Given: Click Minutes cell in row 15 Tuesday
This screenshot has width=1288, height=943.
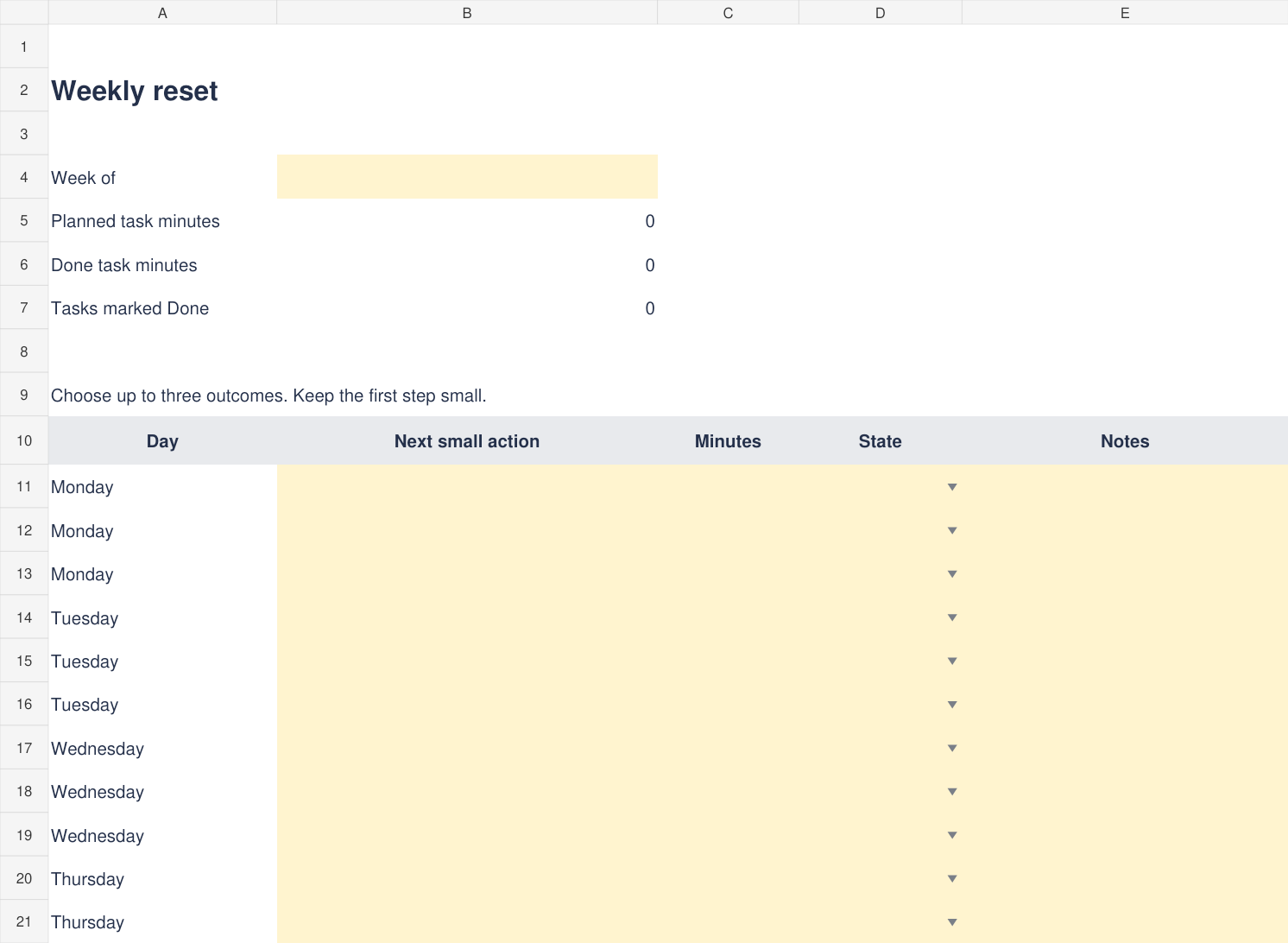Looking at the screenshot, I should (x=728, y=661).
